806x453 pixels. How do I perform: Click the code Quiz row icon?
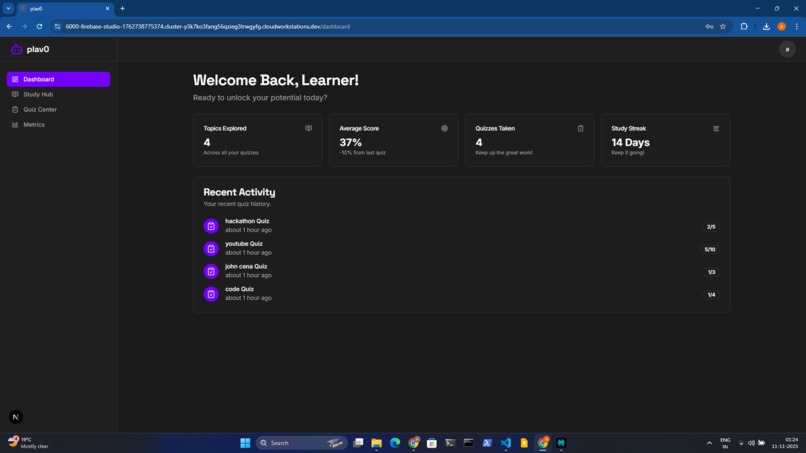tap(211, 294)
